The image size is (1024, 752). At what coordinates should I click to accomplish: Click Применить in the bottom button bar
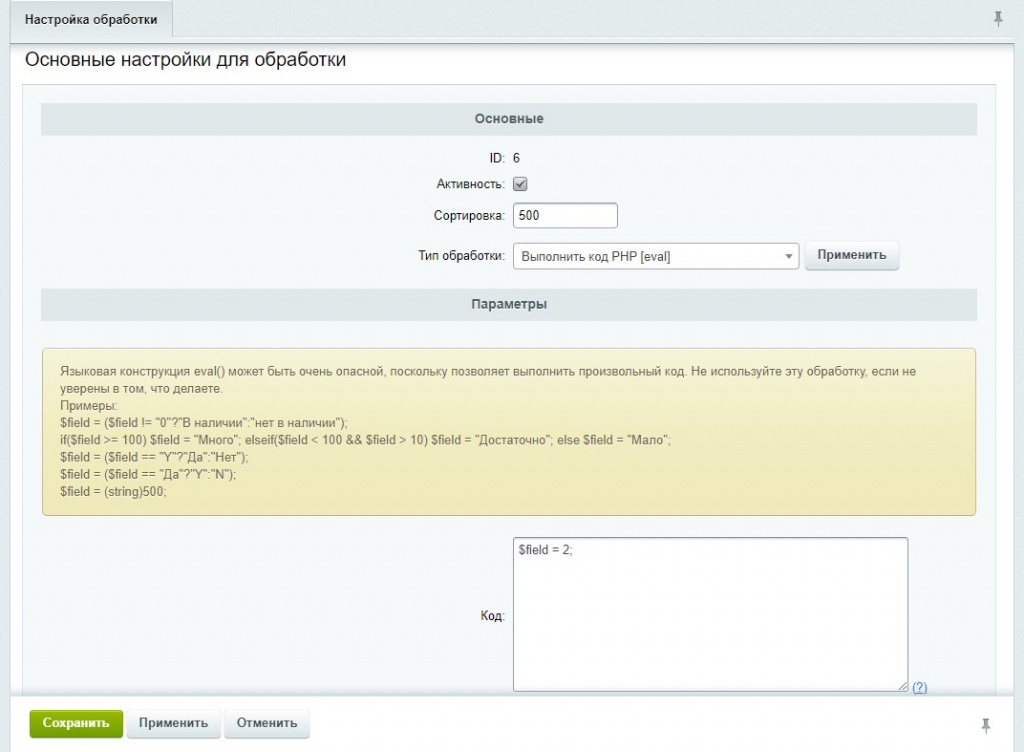coord(173,723)
